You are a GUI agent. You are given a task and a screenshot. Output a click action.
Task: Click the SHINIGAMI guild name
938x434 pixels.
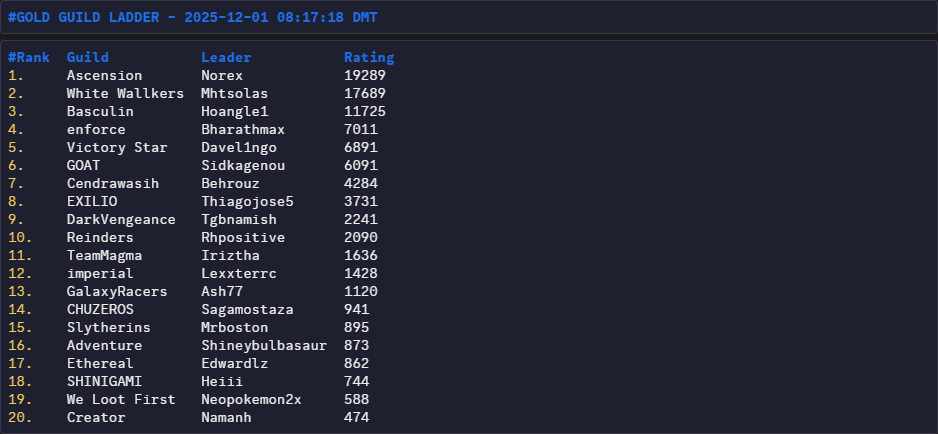104,381
